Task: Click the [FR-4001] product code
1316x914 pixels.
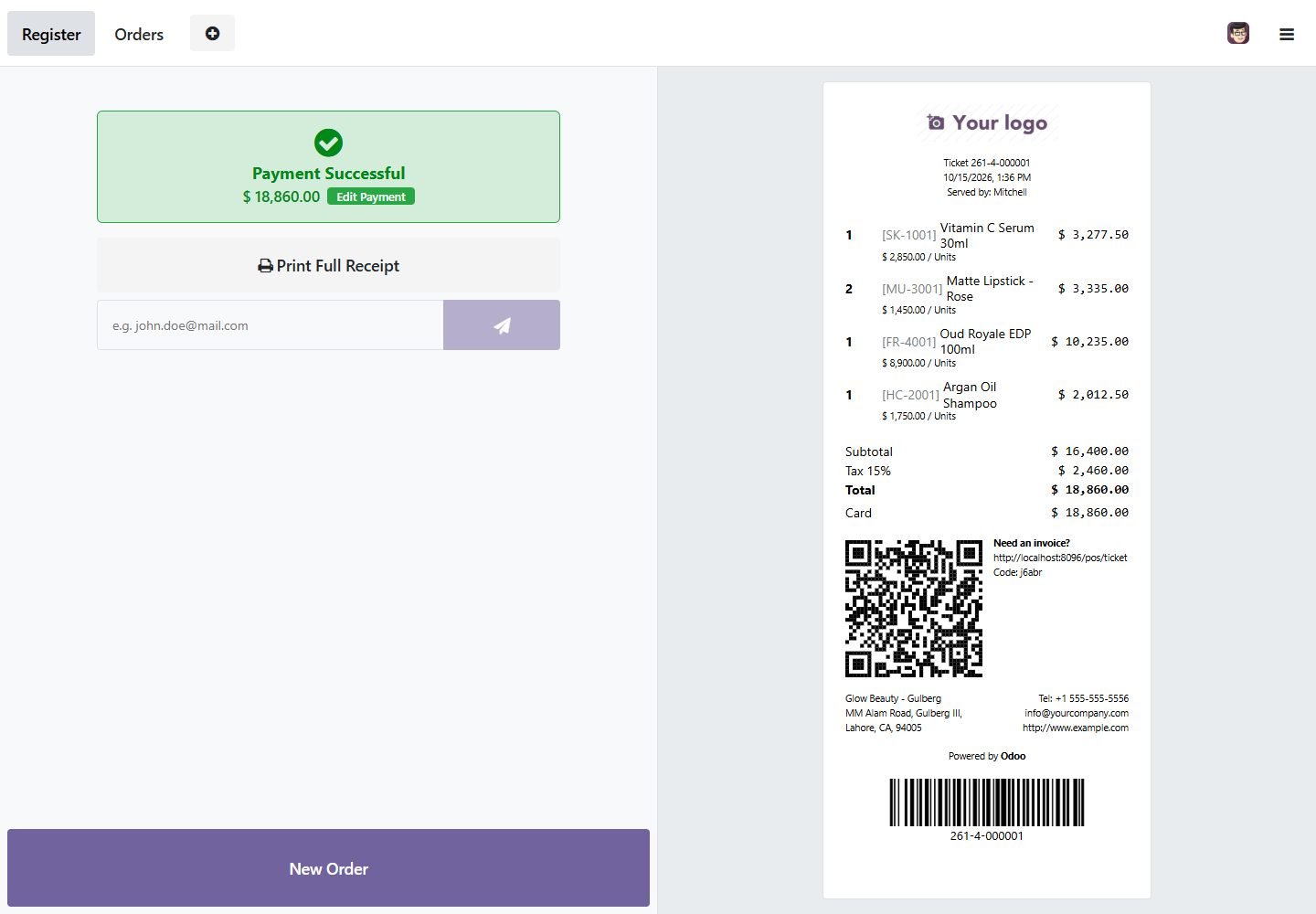Action: pos(908,342)
